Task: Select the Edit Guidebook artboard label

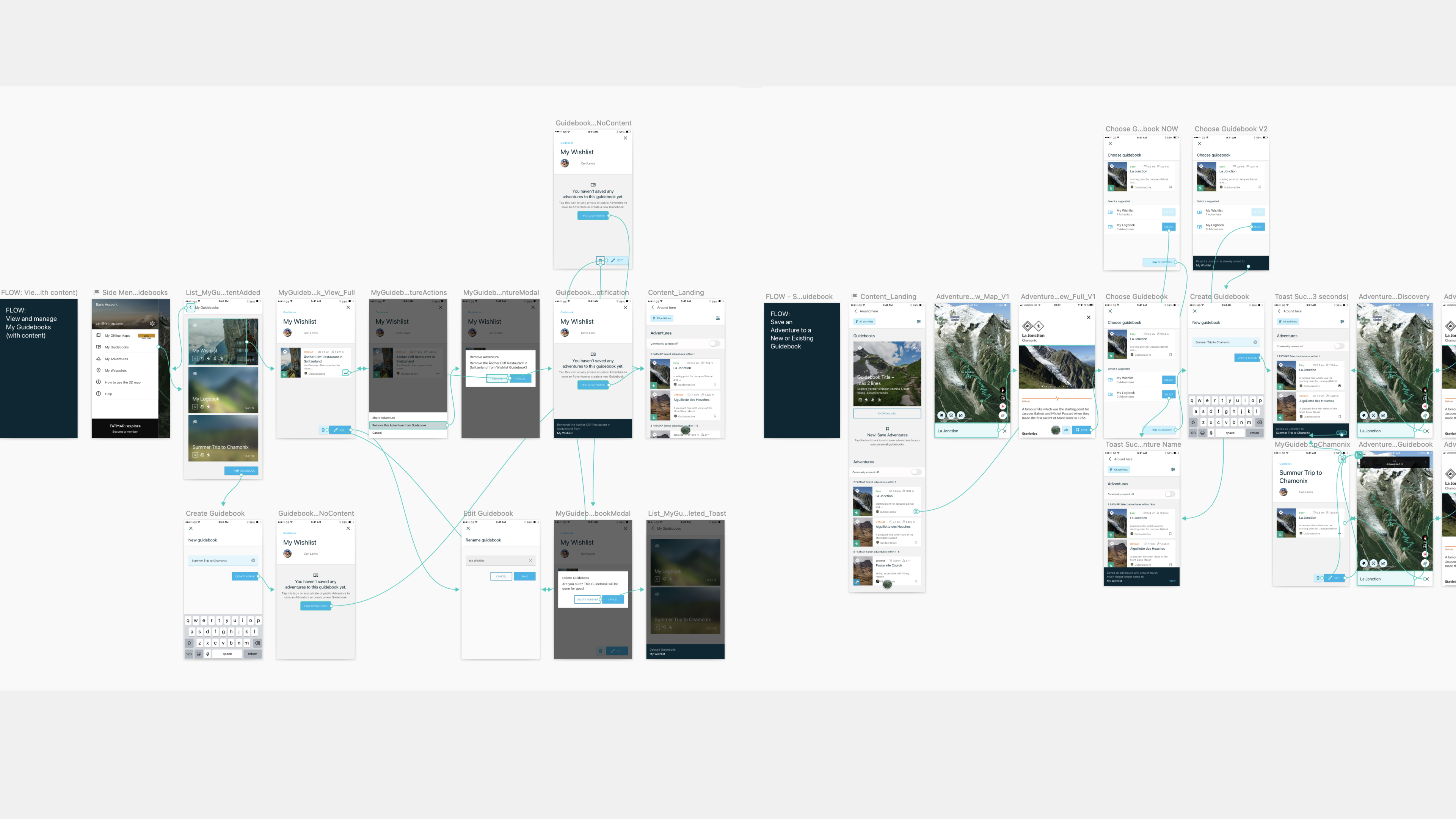Action: tap(488, 513)
